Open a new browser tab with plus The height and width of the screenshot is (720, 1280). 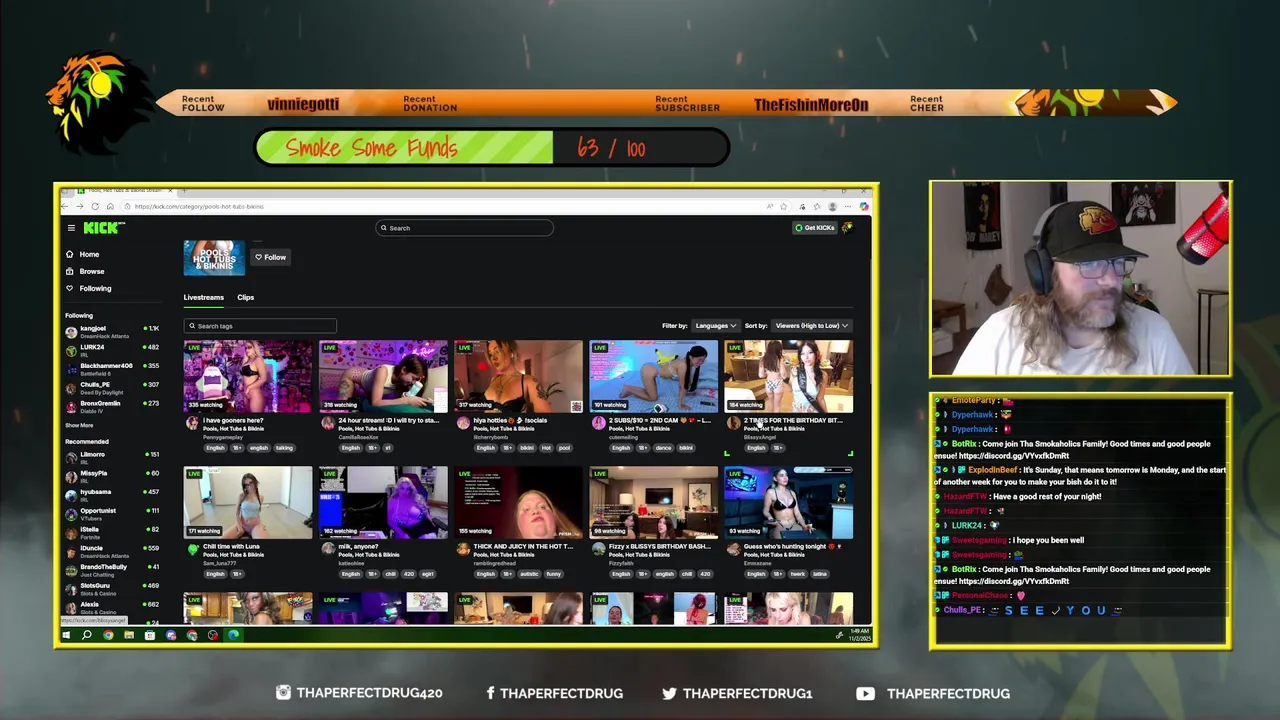pos(184,190)
